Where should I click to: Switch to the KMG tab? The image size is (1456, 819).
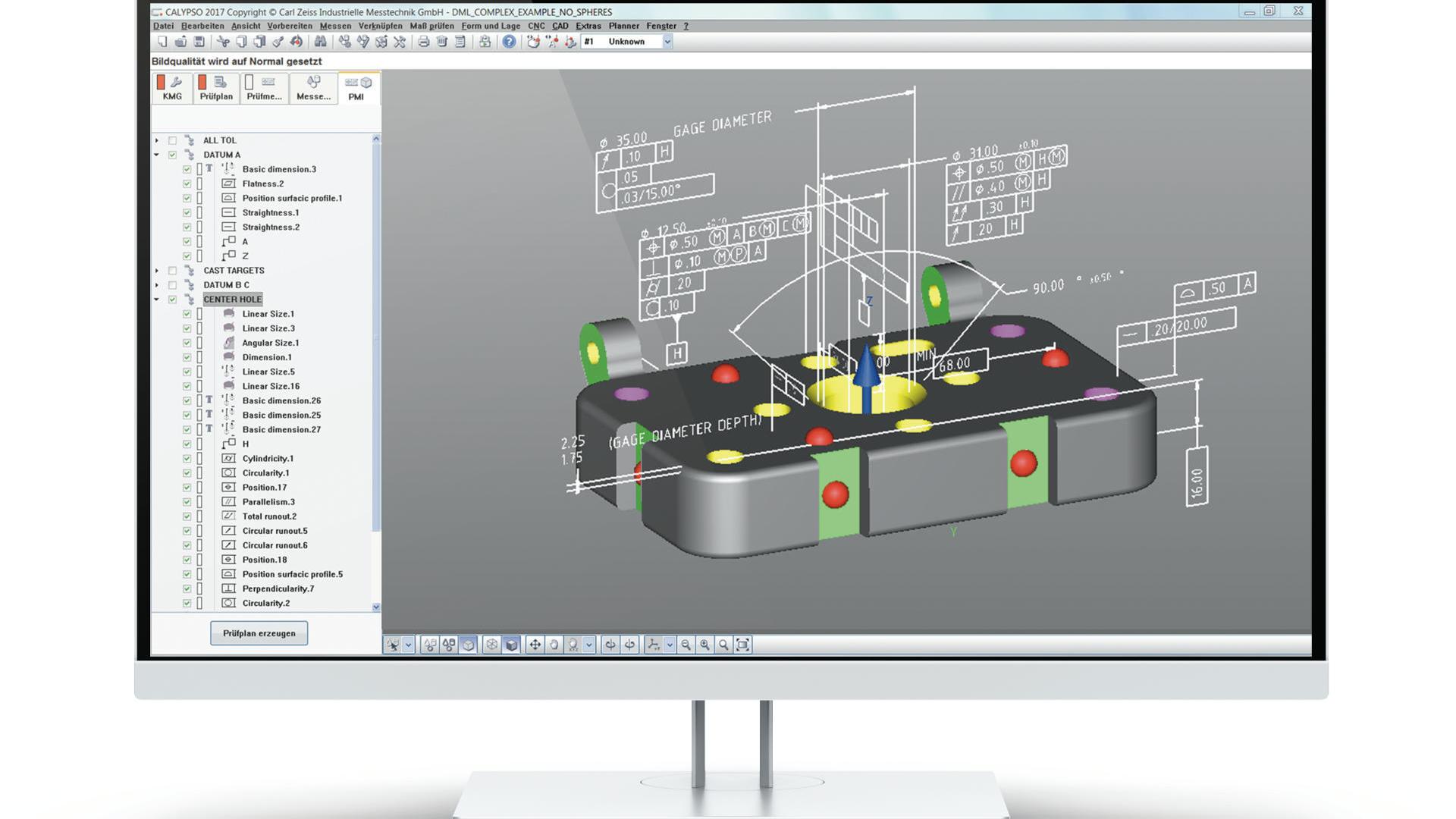(x=172, y=88)
